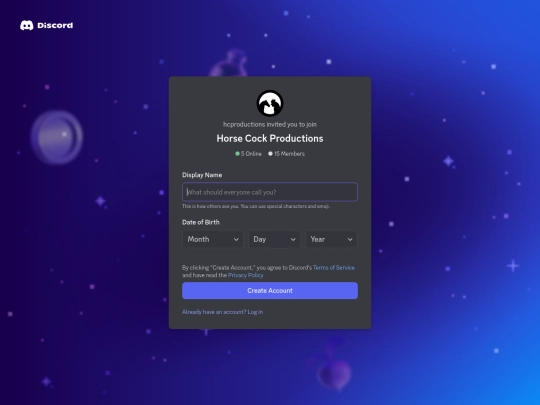The image size is (540, 405).
Task: Open the Month dropdown for date of birth
Action: pos(213,239)
